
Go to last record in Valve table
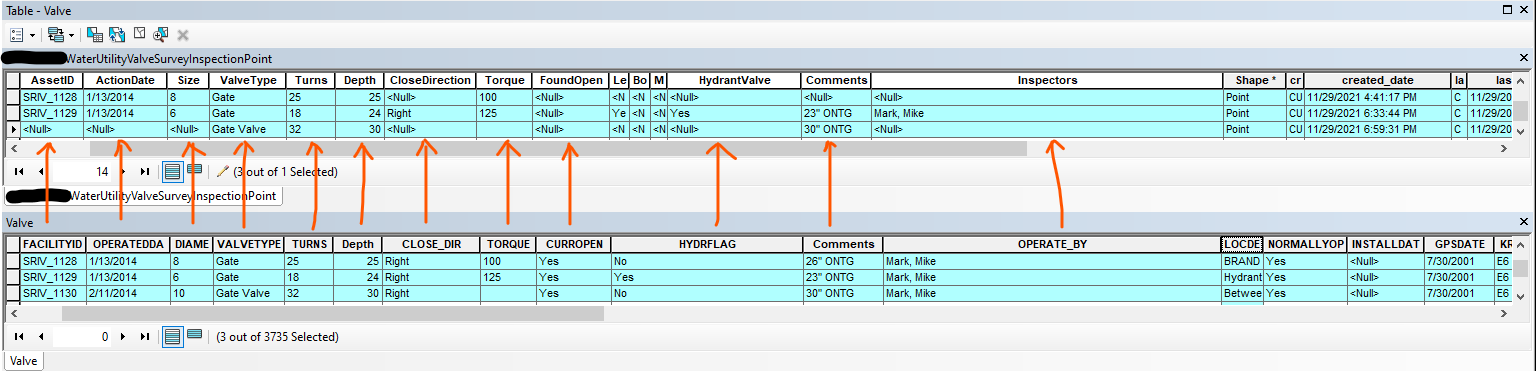(145, 337)
